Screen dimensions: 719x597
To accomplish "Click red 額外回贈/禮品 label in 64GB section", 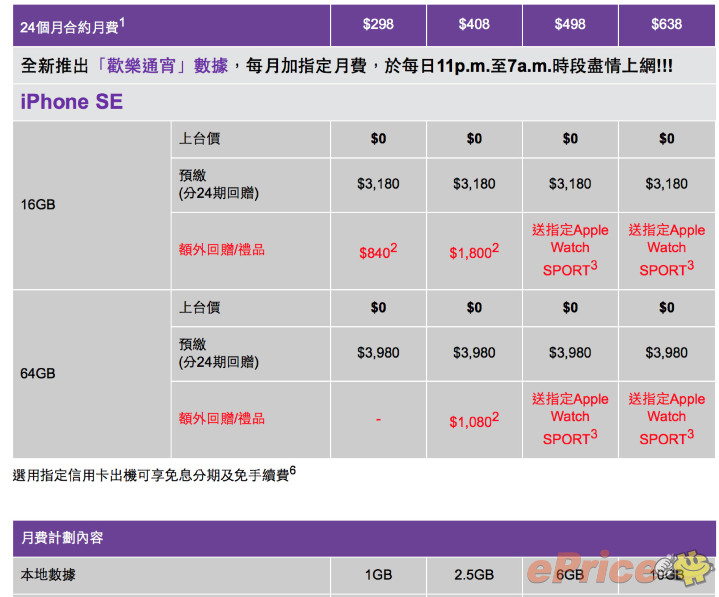I will click(x=221, y=419).
